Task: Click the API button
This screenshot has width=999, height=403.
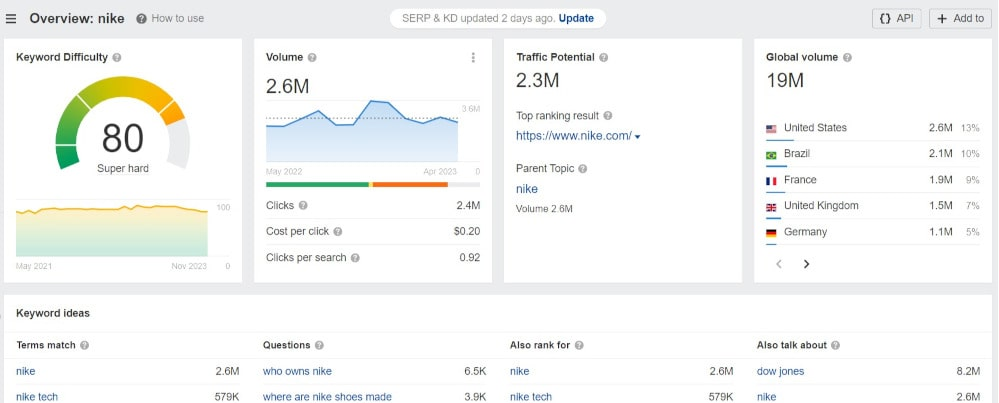Action: pyautogui.click(x=896, y=19)
